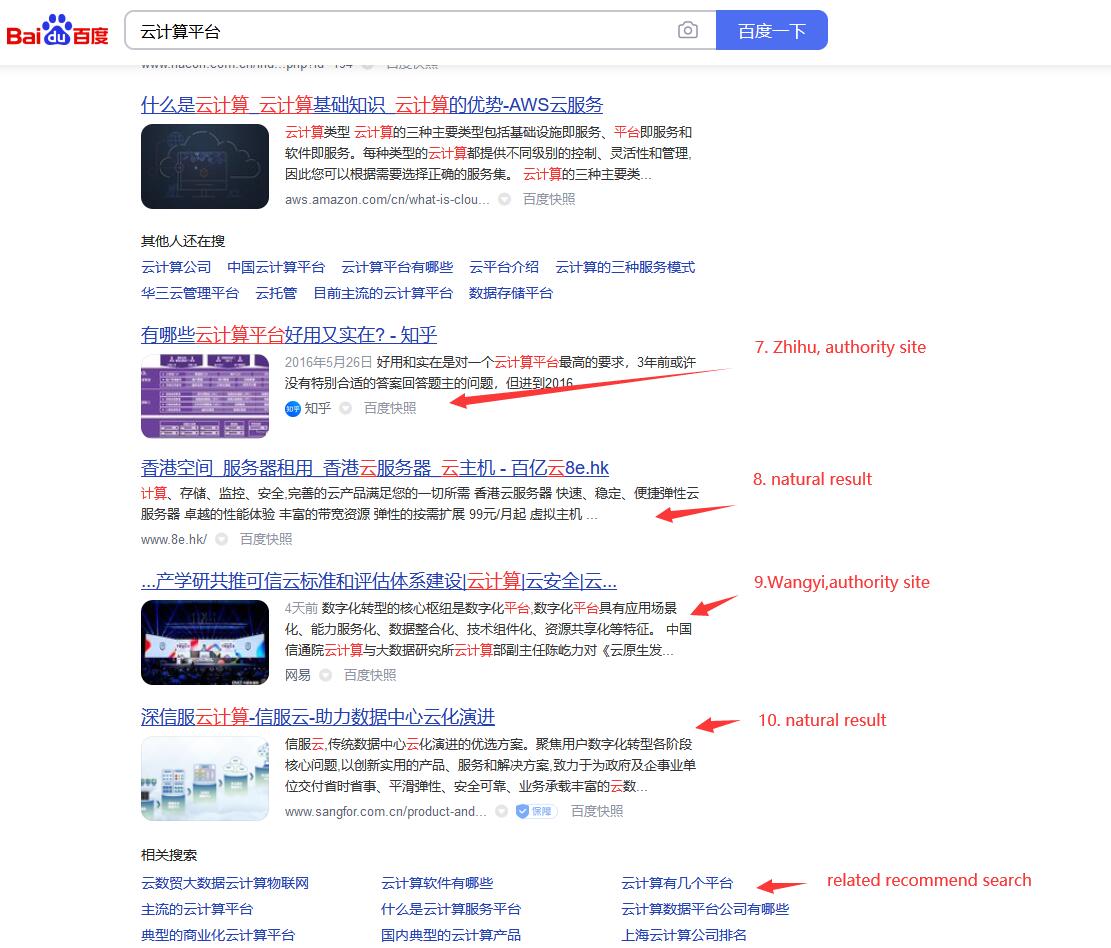Click the 深信服 result thumbnail
Screen dimensions: 1111x948
(x=205, y=779)
